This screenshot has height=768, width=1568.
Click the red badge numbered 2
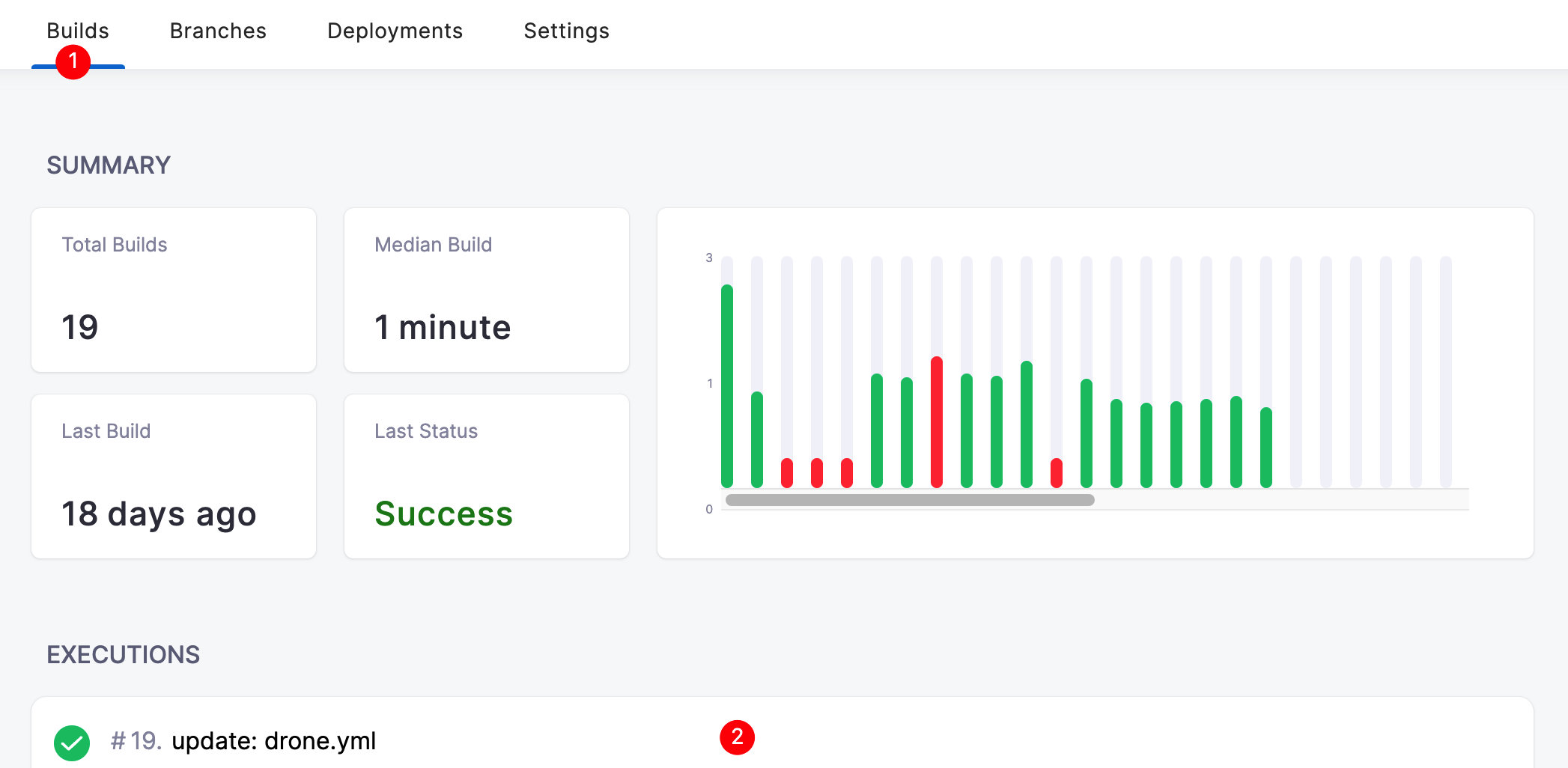(x=737, y=737)
